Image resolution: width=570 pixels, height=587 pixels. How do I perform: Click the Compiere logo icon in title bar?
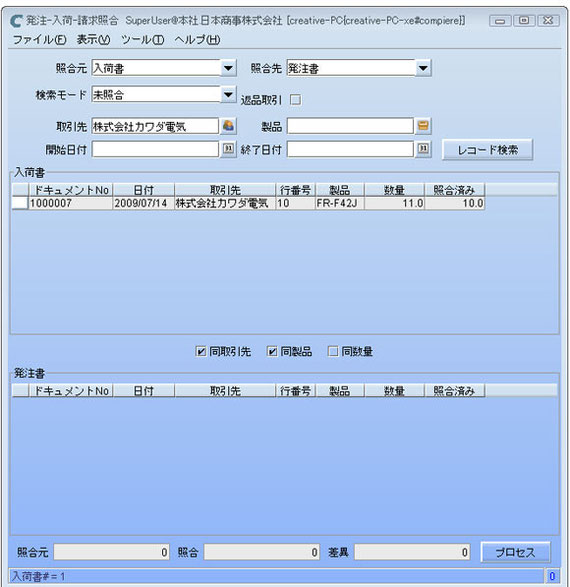tap(16, 21)
